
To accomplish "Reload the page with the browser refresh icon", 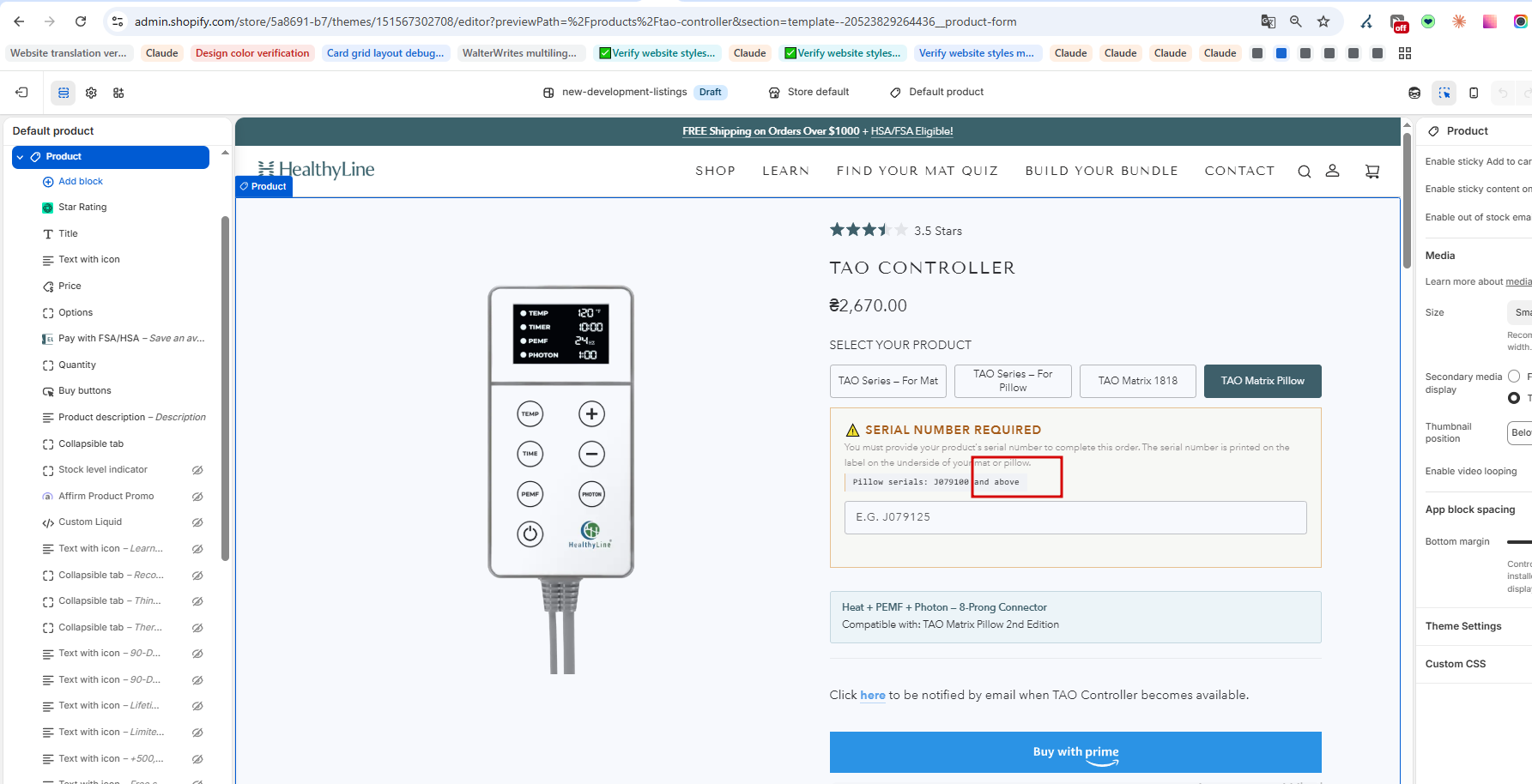I will click(x=81, y=21).
